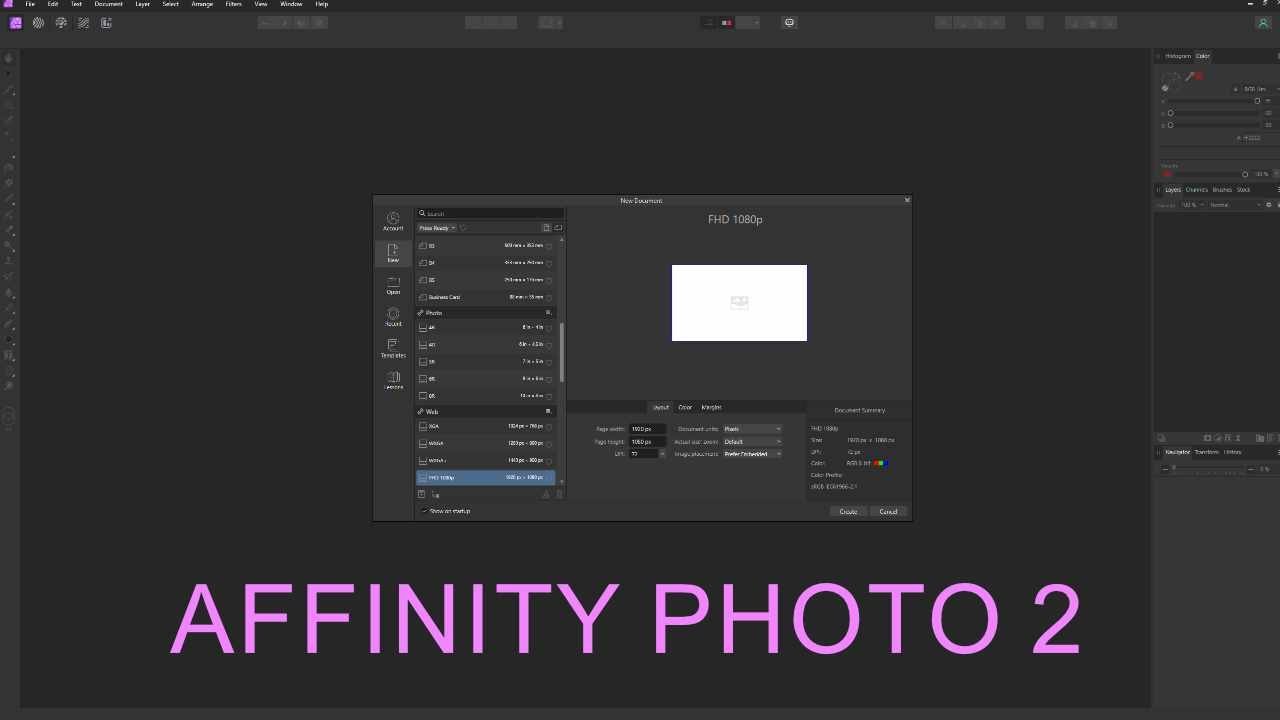
Task: Open the Histogram panel tab
Action: (1178, 56)
